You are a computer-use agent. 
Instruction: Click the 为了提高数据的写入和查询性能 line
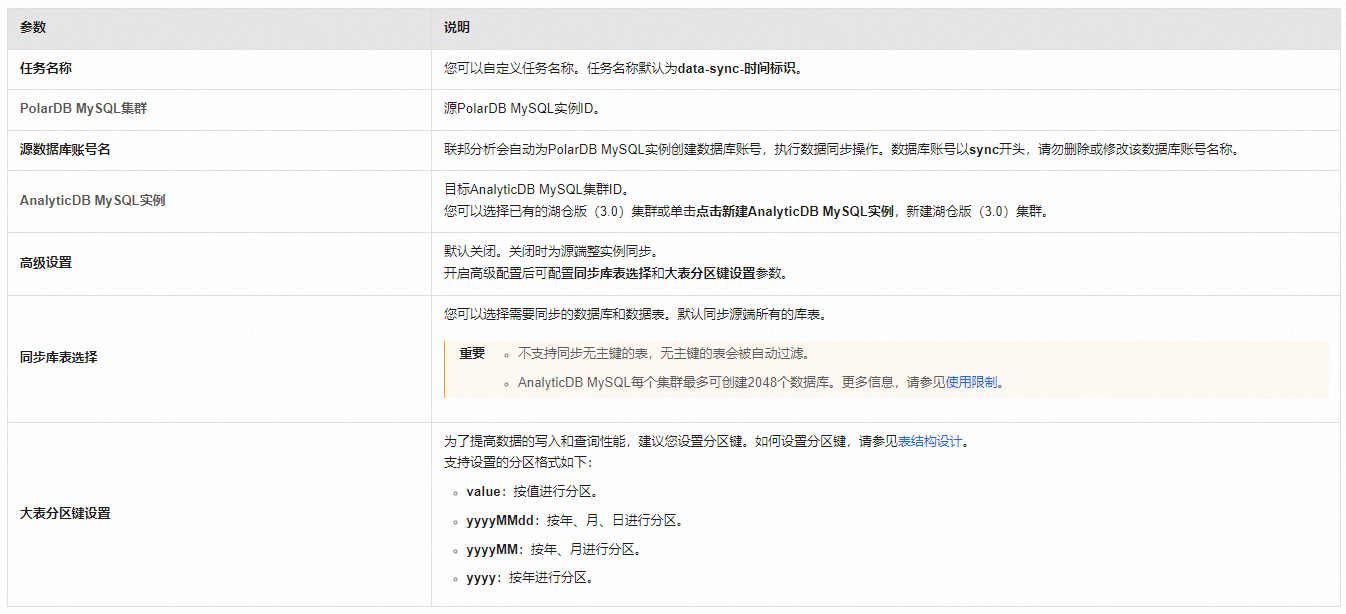707,441
